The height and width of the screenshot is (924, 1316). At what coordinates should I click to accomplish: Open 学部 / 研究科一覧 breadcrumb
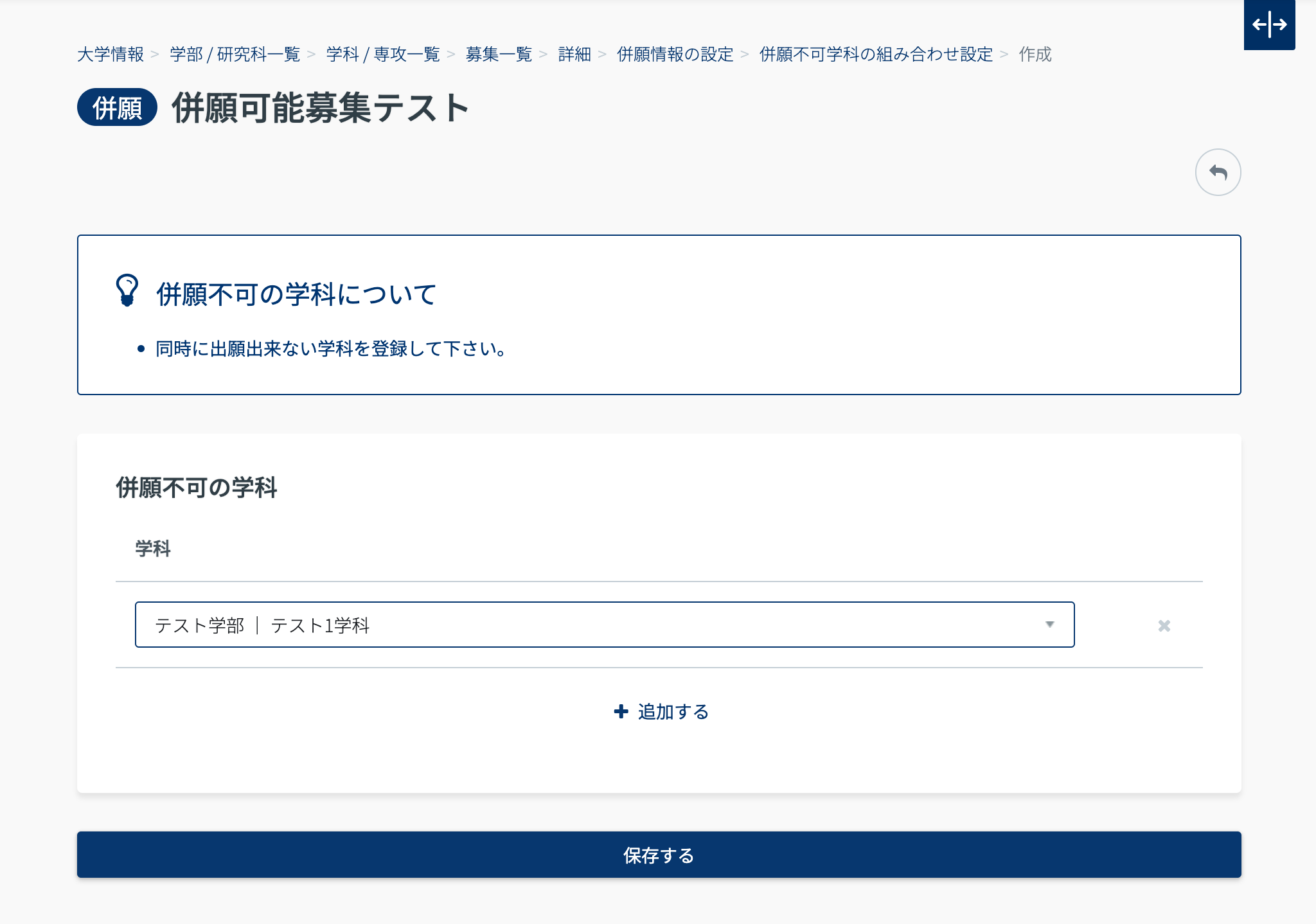click(235, 55)
